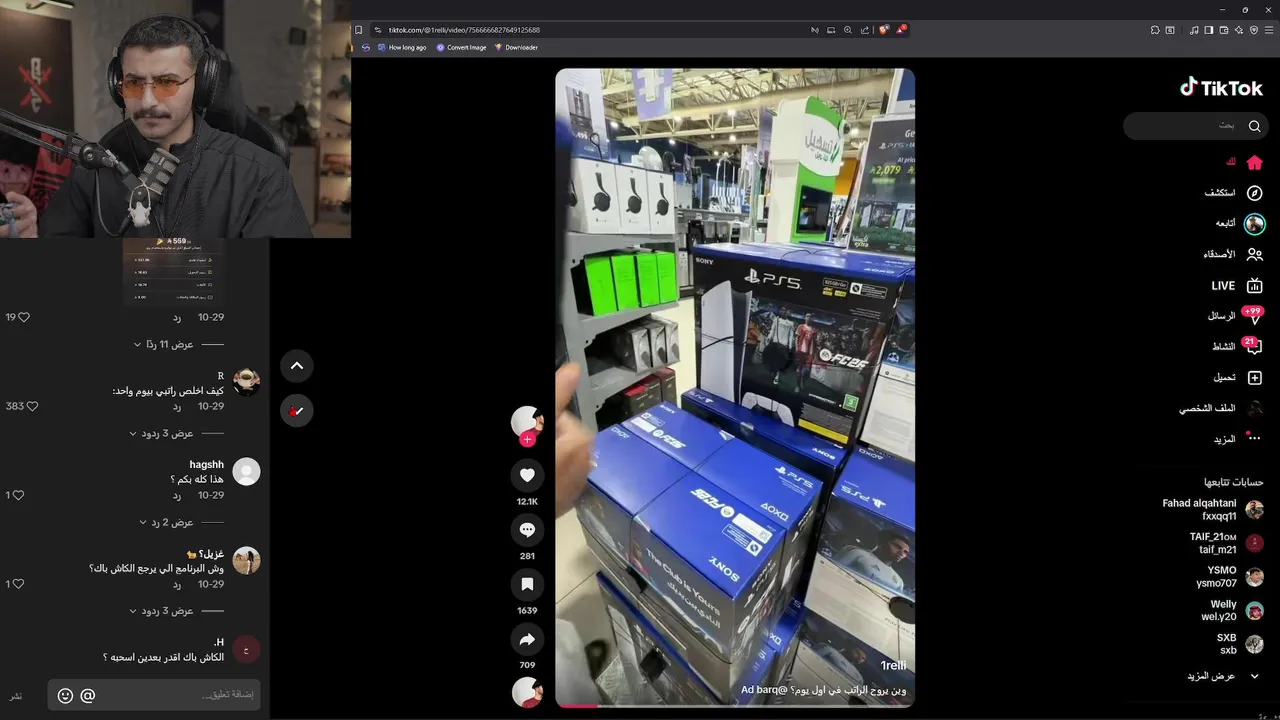
Task: Open Fahad alqahtani's followed account
Action: click(x=1214, y=510)
